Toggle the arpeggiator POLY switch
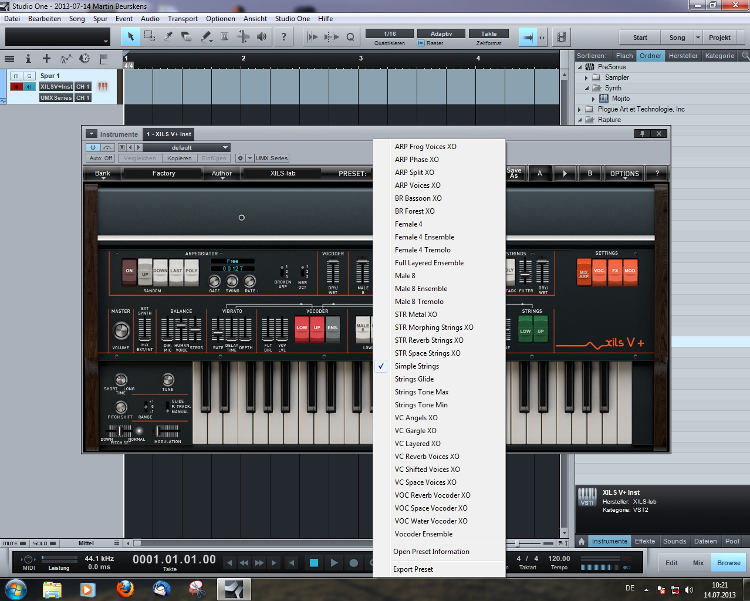Screen dimensions: 750x601 (x=191, y=272)
